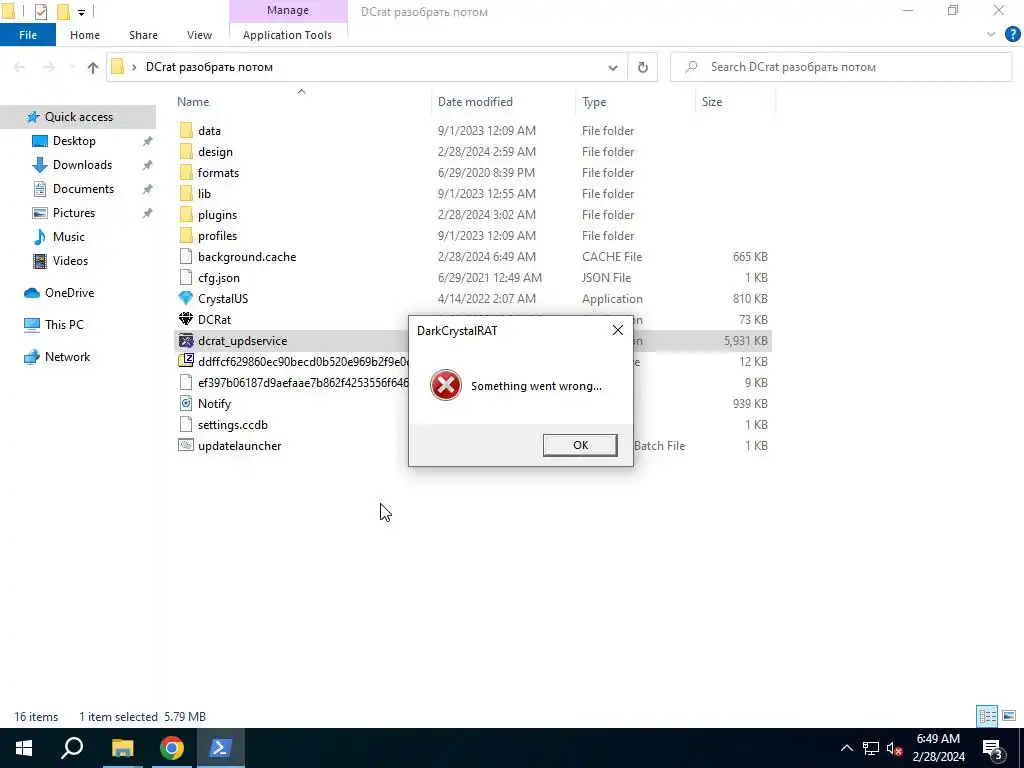Viewport: 1024px width, 768px height.
Task: Expand the ribbon with the chevron
Action: (x=991, y=35)
